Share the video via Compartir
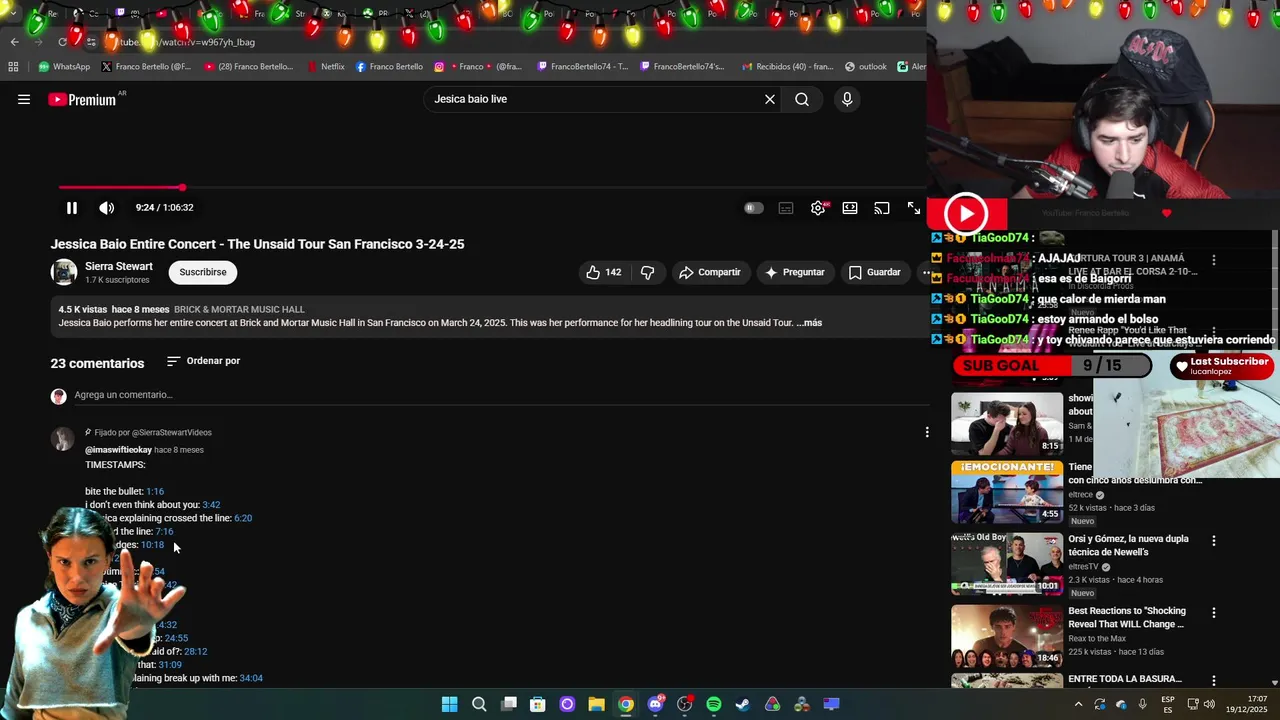 [710, 272]
